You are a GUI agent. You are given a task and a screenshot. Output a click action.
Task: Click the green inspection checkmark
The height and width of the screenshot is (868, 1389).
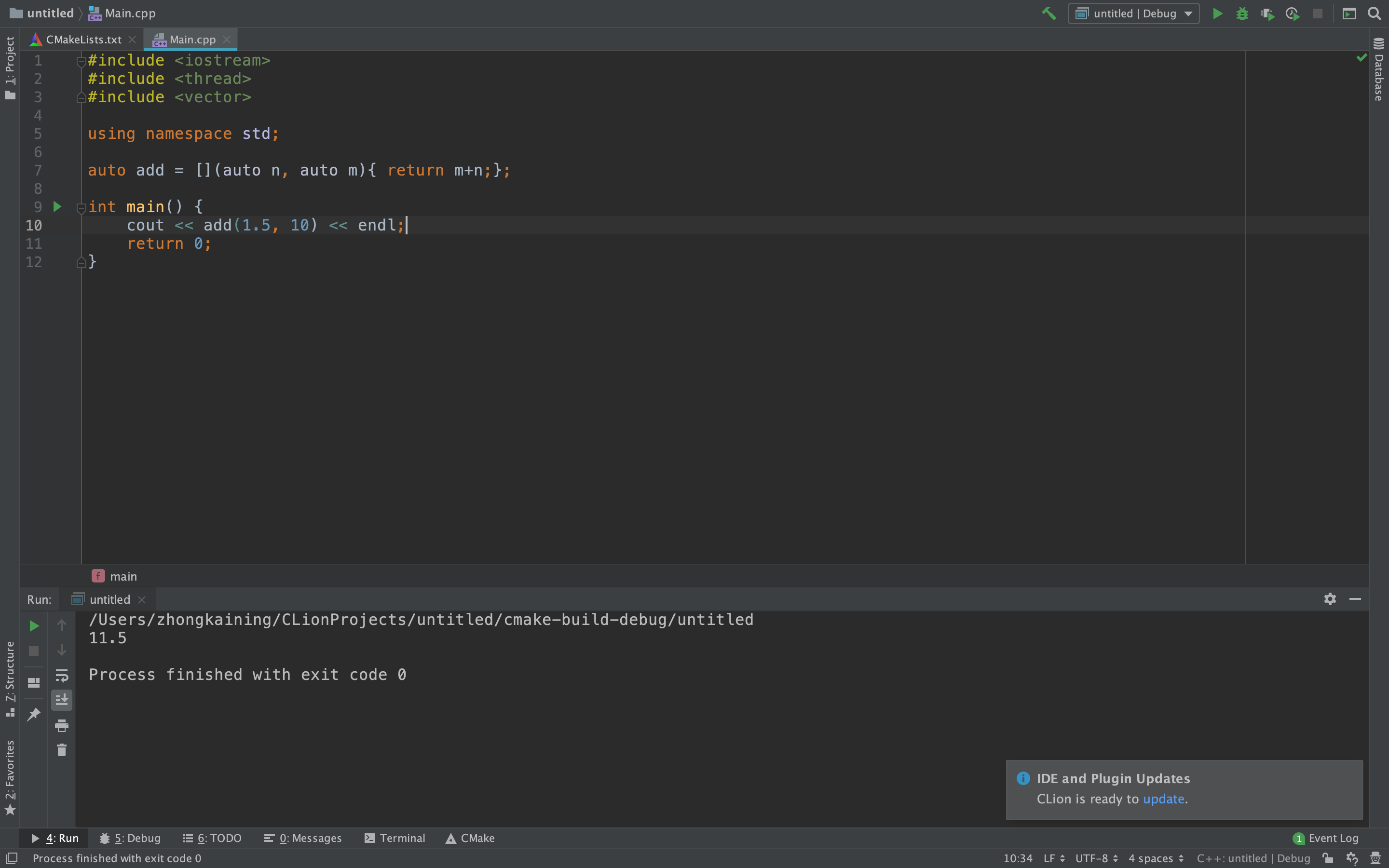pos(1361,57)
